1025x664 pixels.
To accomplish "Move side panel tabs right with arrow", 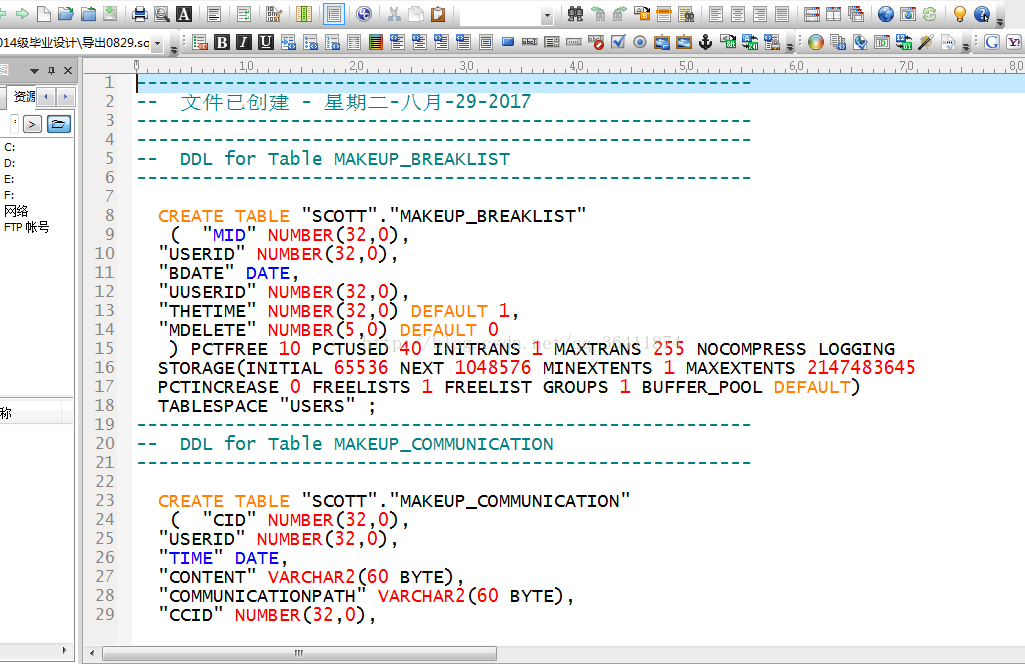I will (65, 97).
